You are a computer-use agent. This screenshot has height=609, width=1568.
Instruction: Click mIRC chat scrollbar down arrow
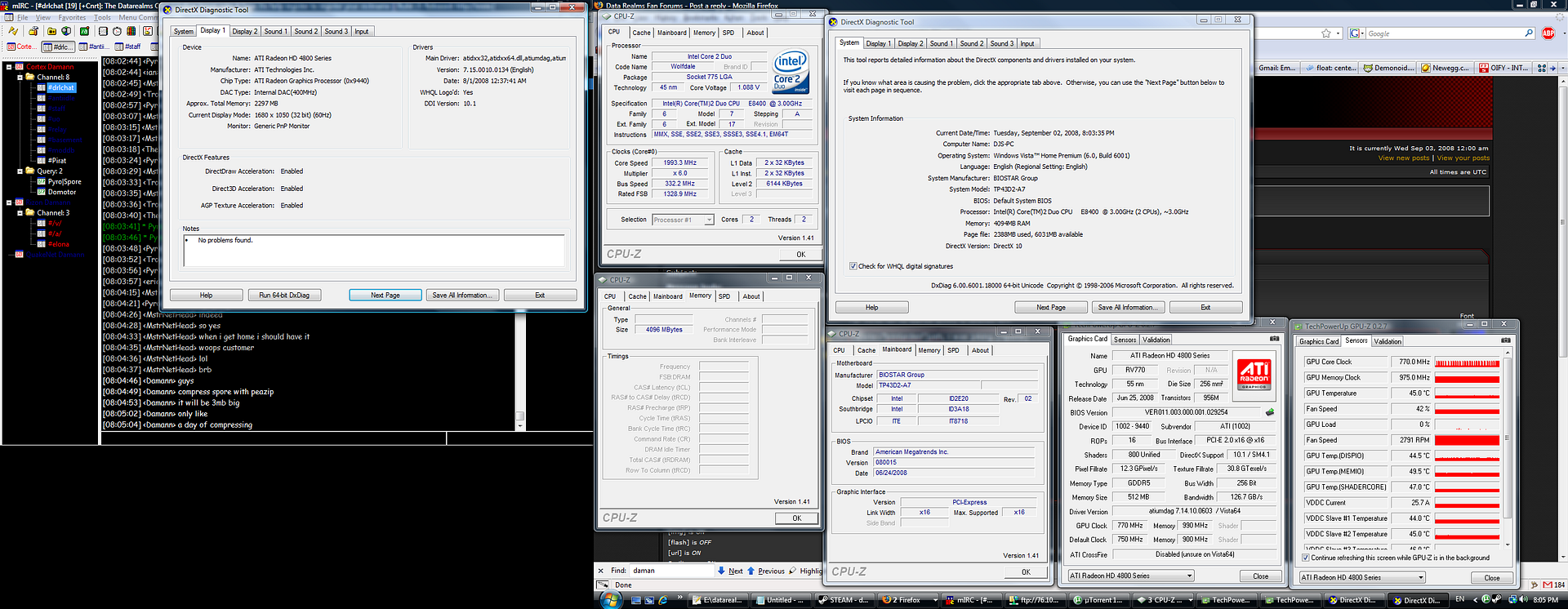tap(520, 426)
